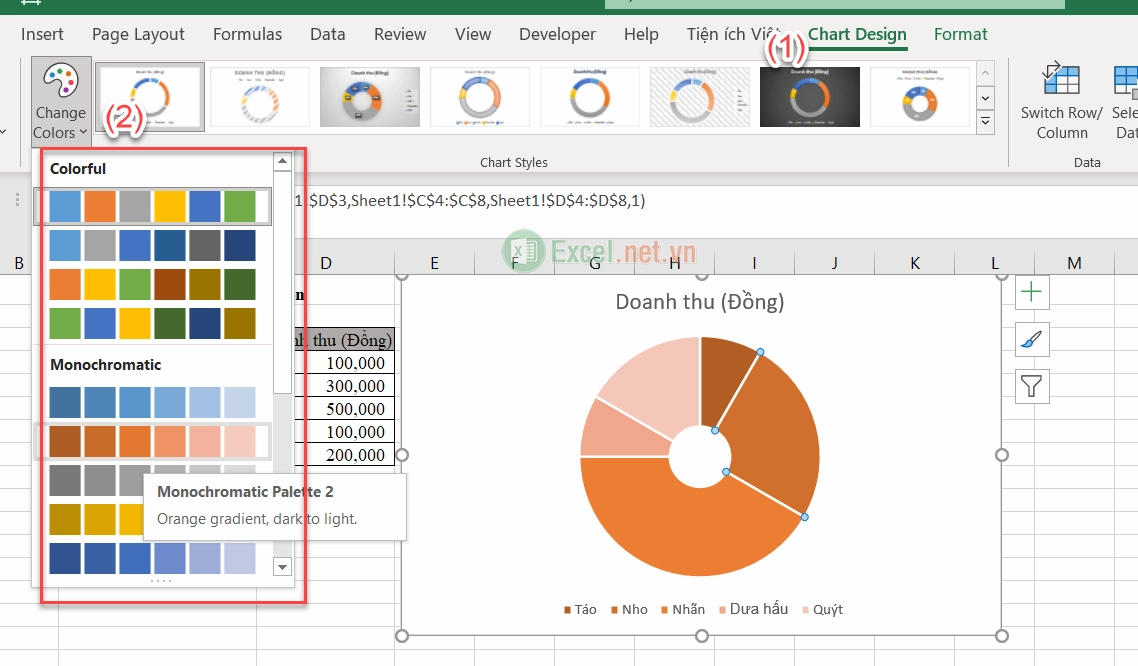This screenshot has width=1138, height=666.
Task: Switch to the Format tab
Action: click(x=960, y=34)
